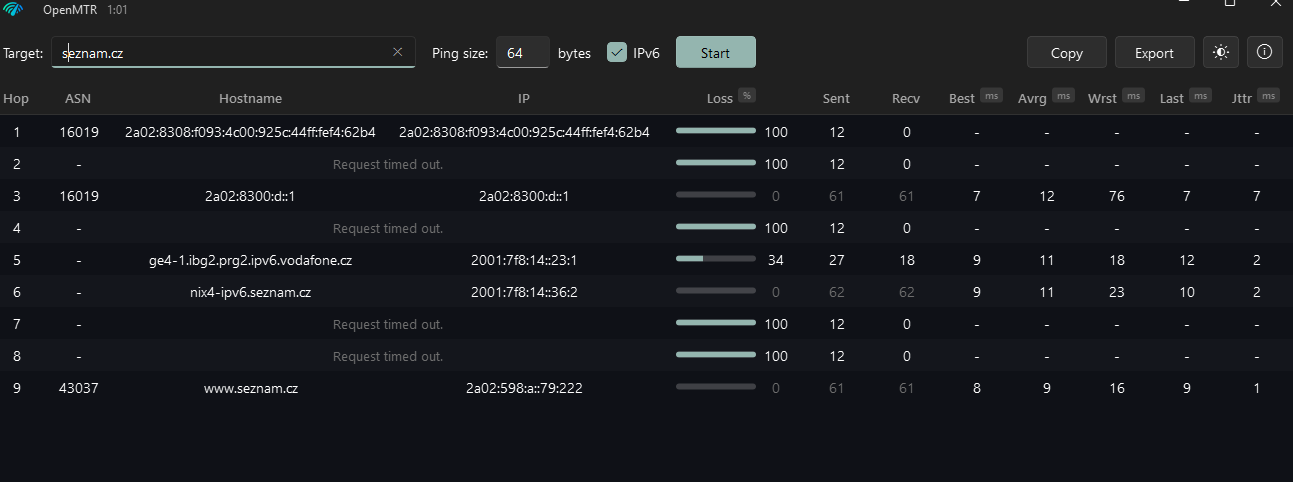Click hostname 2a02:8300:d::1 in hop 3
1293x482 pixels.
pyautogui.click(x=250, y=196)
